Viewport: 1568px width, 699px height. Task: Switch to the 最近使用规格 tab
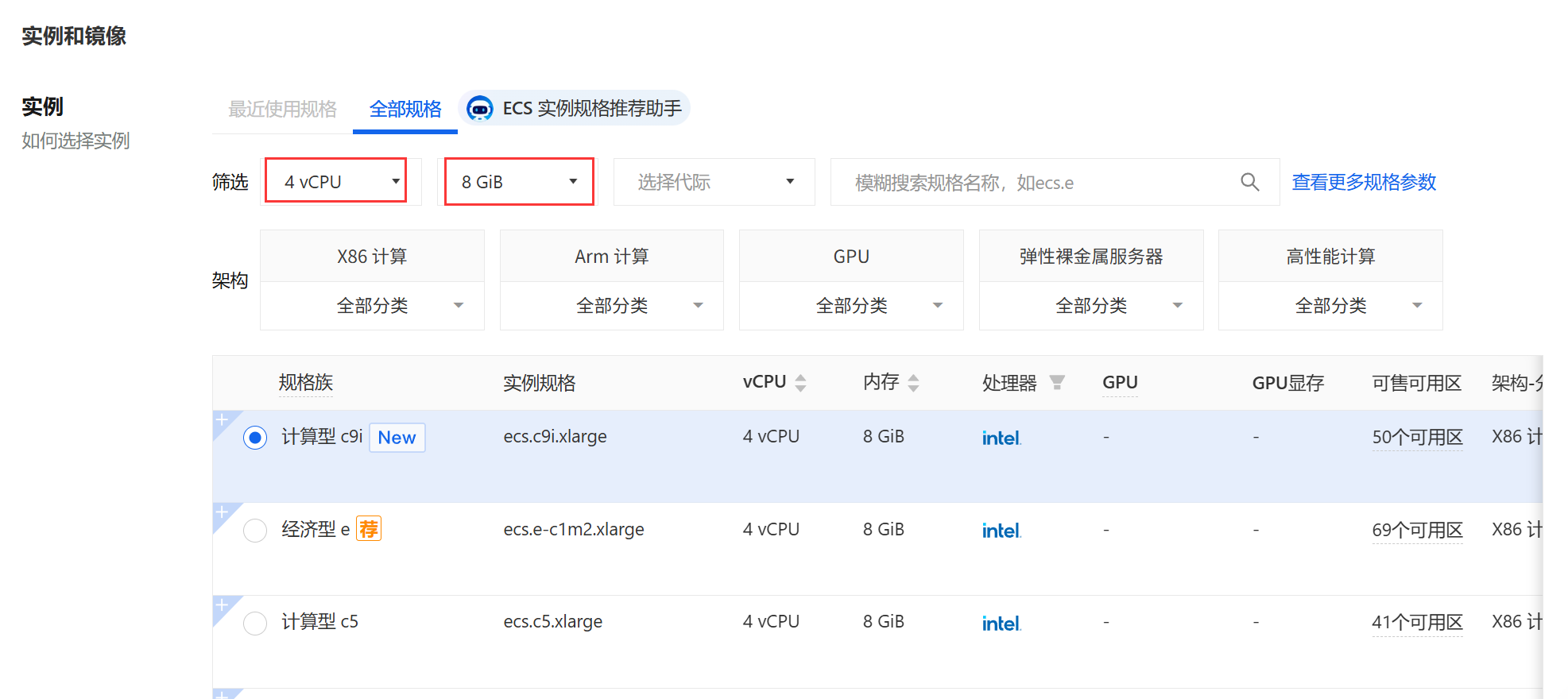[282, 109]
